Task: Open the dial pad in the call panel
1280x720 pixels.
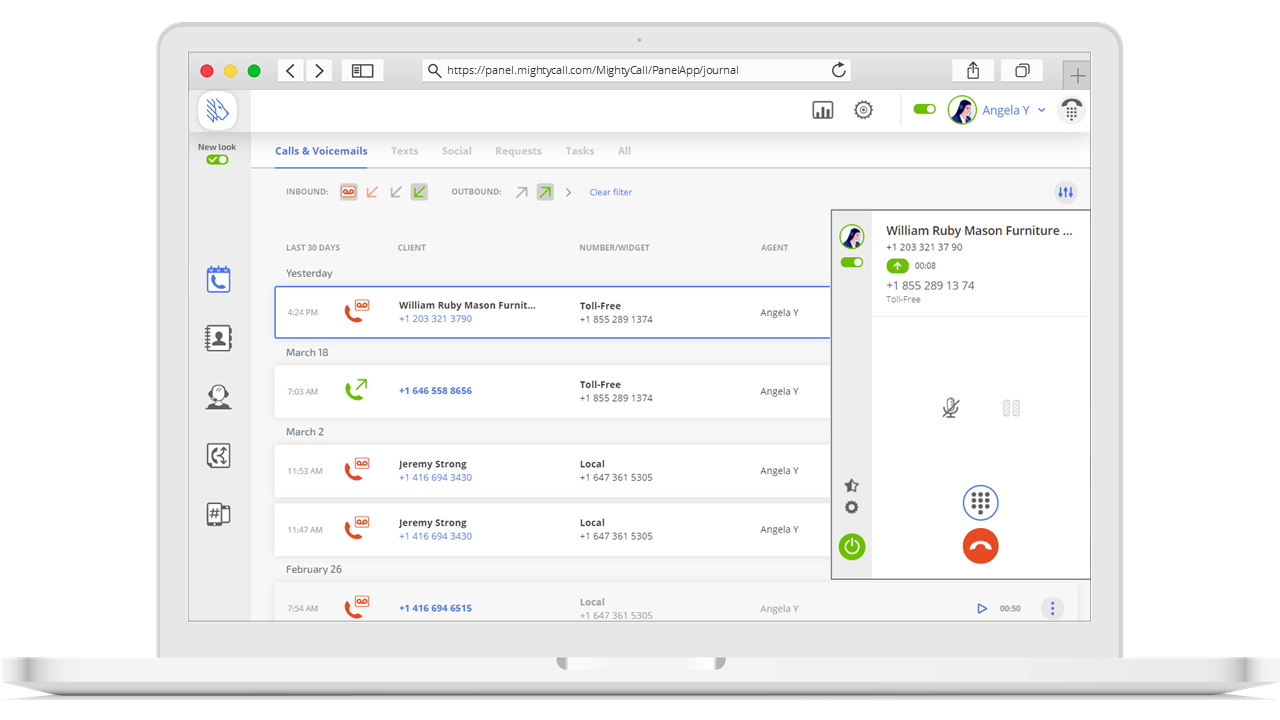Action: coord(980,503)
